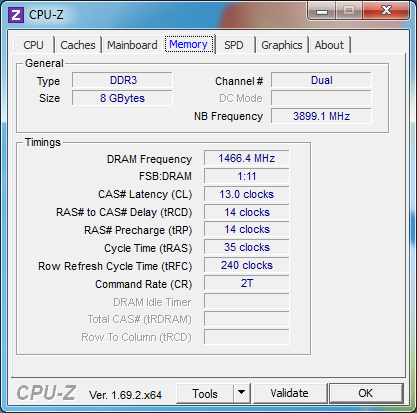Select the Mainboard tab
This screenshot has height=413, width=417.
click(x=132, y=45)
